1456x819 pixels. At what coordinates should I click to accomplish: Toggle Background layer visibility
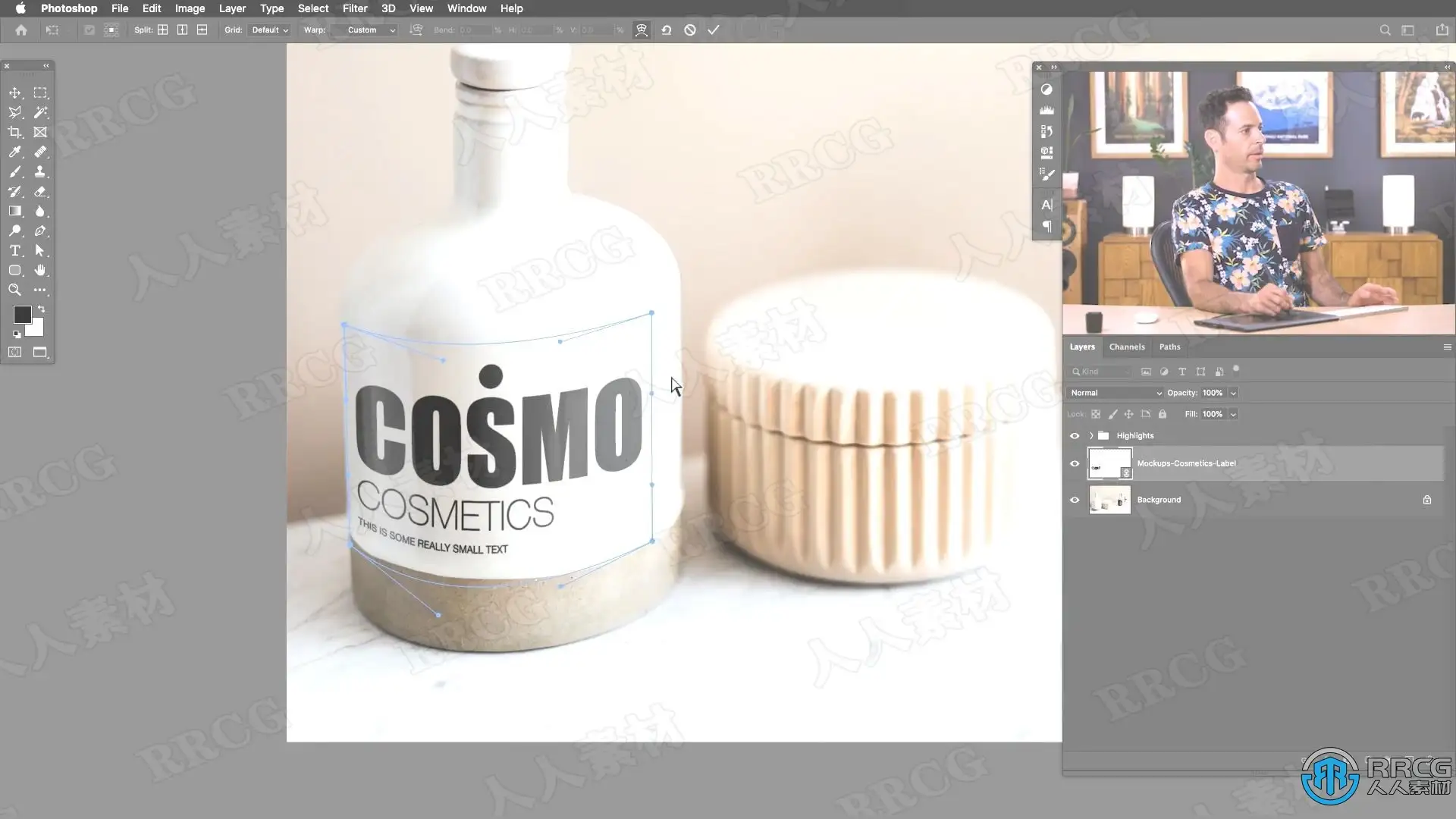point(1075,500)
